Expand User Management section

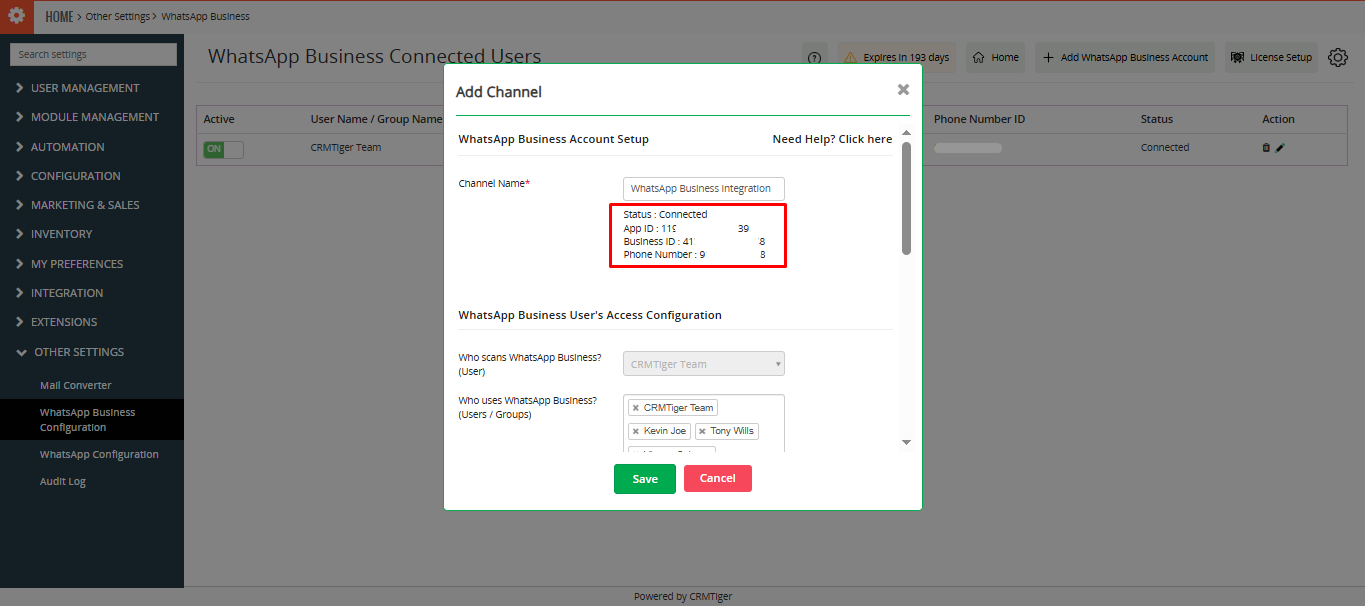(85, 88)
